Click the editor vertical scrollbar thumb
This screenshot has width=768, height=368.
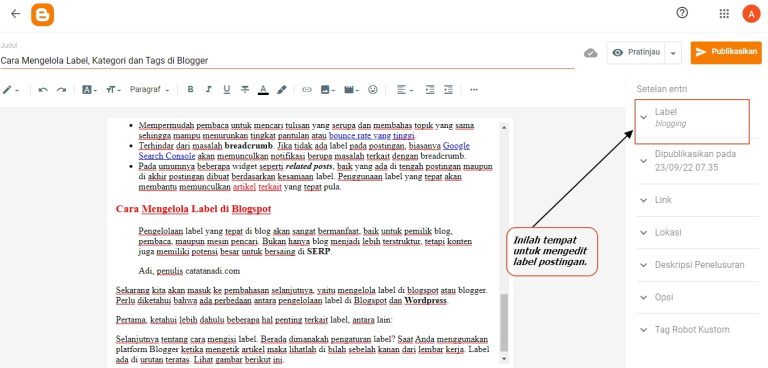pyautogui.click(x=504, y=322)
